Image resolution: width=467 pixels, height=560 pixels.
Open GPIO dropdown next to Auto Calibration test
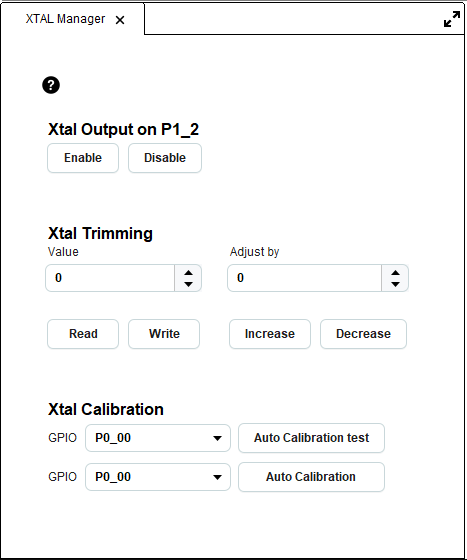(x=158, y=438)
